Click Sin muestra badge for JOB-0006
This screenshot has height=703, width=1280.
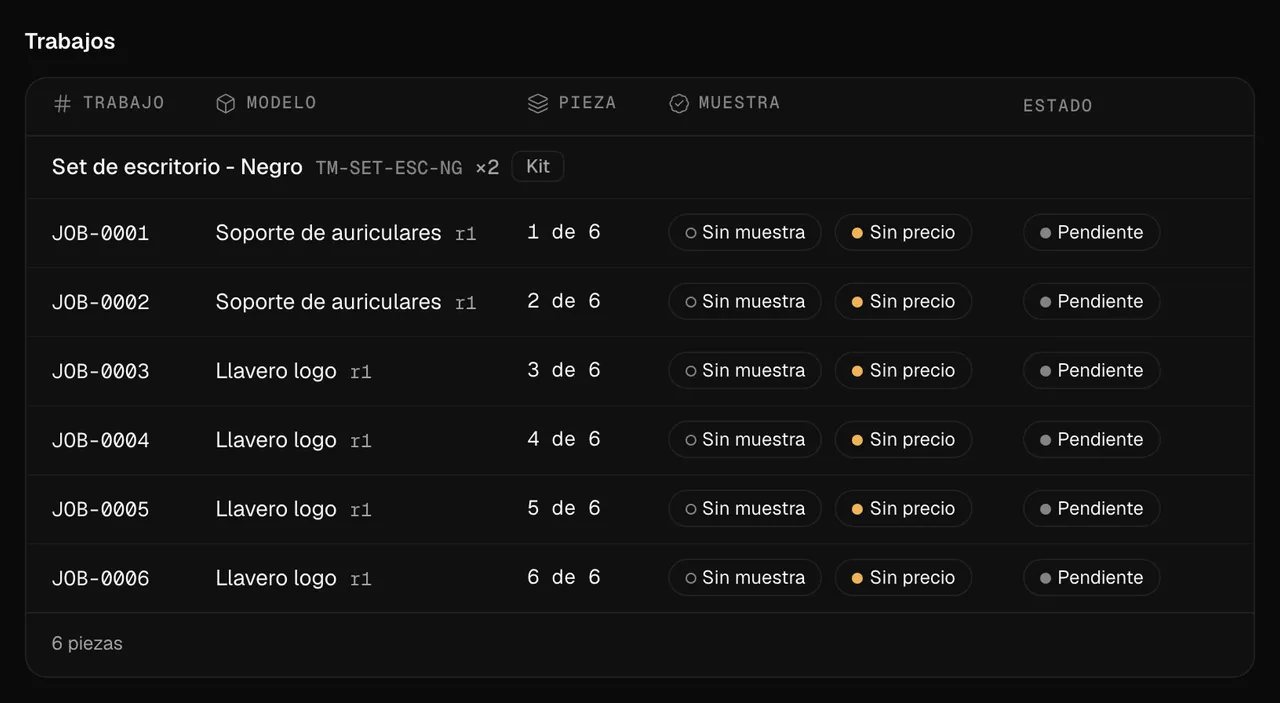745,577
